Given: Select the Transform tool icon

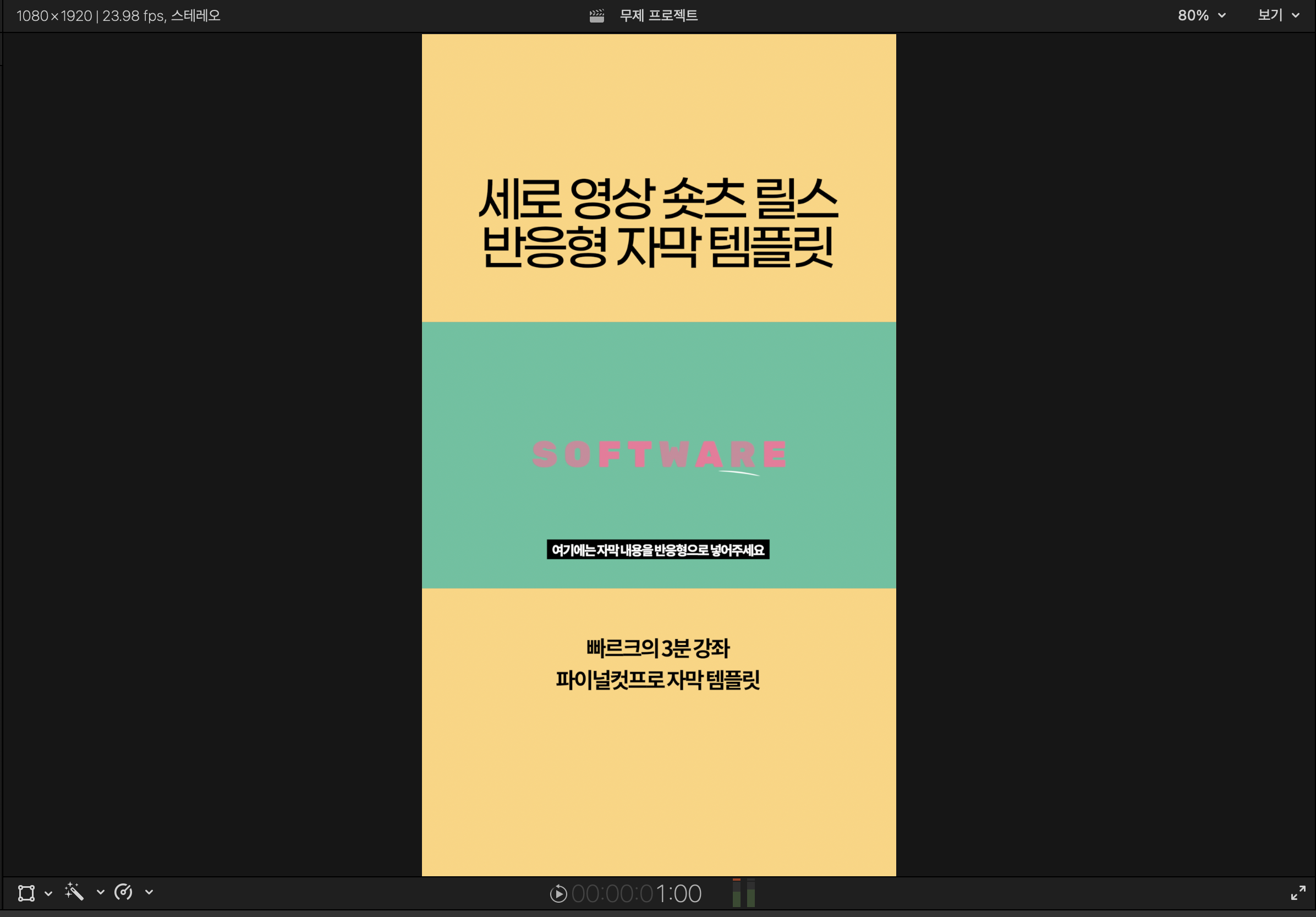Looking at the screenshot, I should tap(26, 893).
